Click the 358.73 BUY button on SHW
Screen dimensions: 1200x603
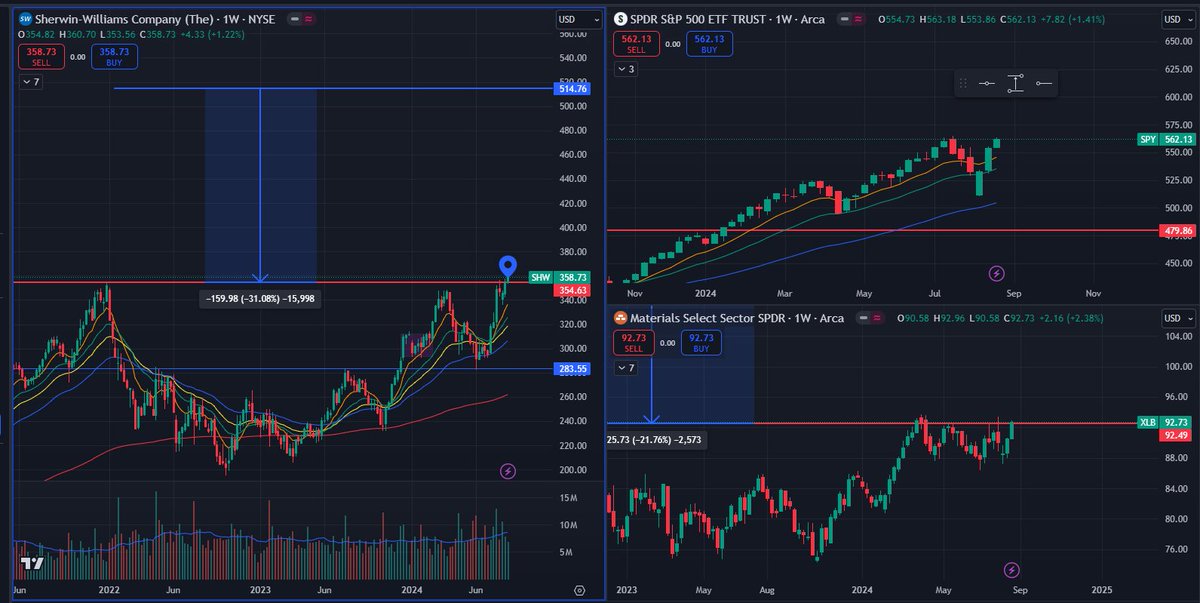(x=114, y=56)
